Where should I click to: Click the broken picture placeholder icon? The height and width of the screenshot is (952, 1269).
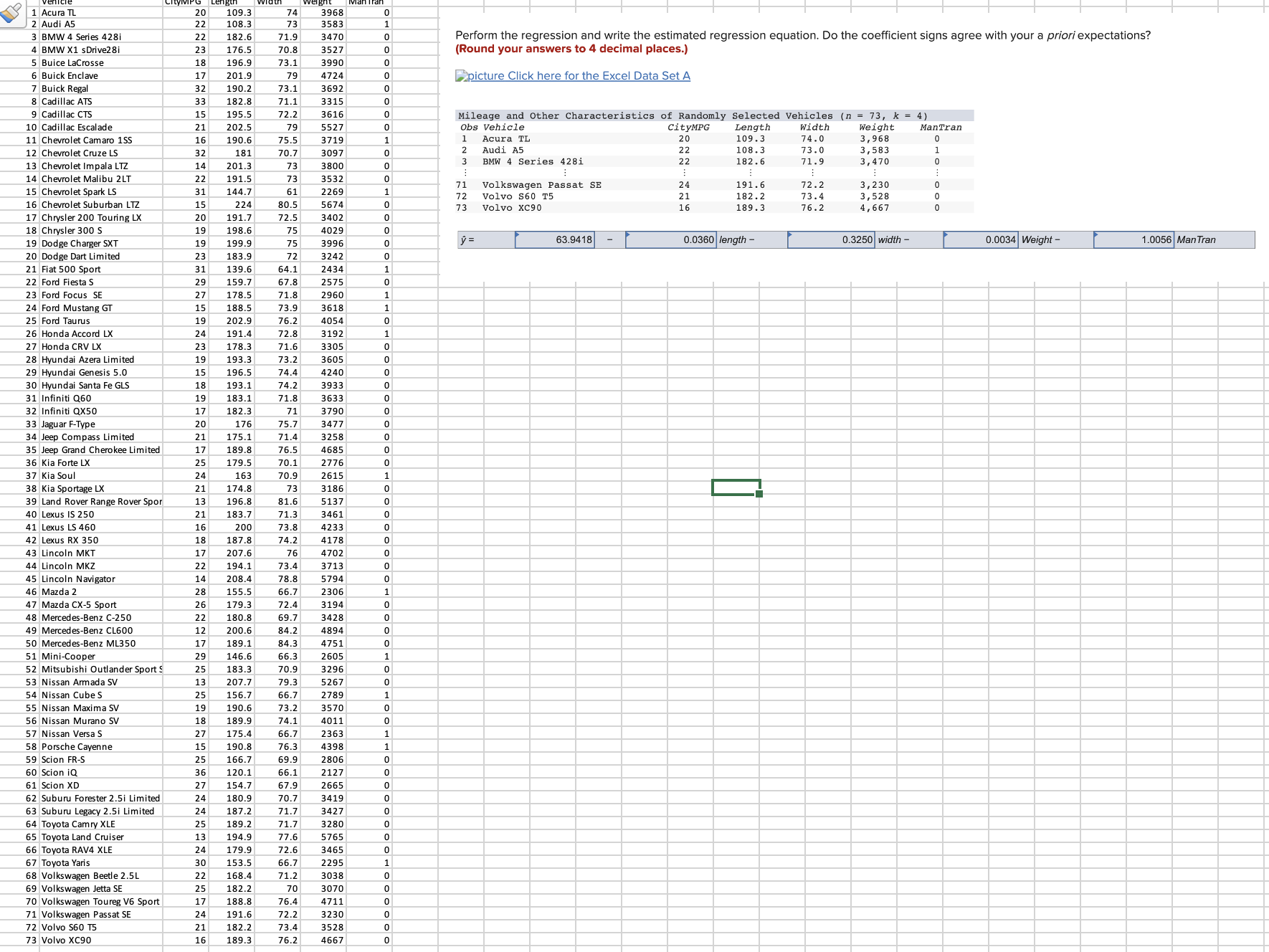pos(461,75)
